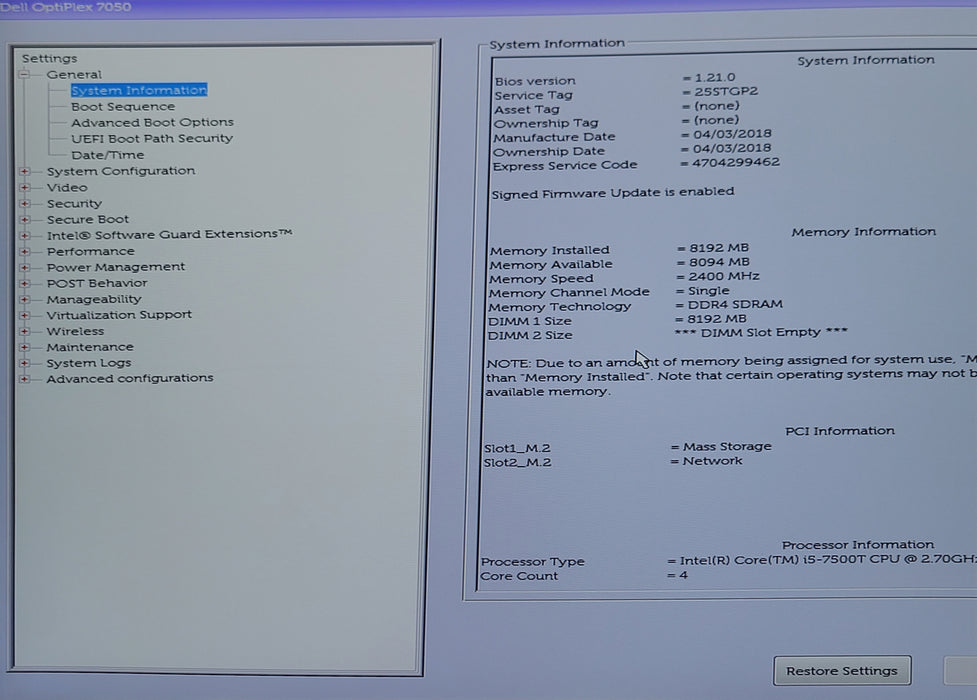
Task: Select Video category label
Action: pyautogui.click(x=67, y=188)
